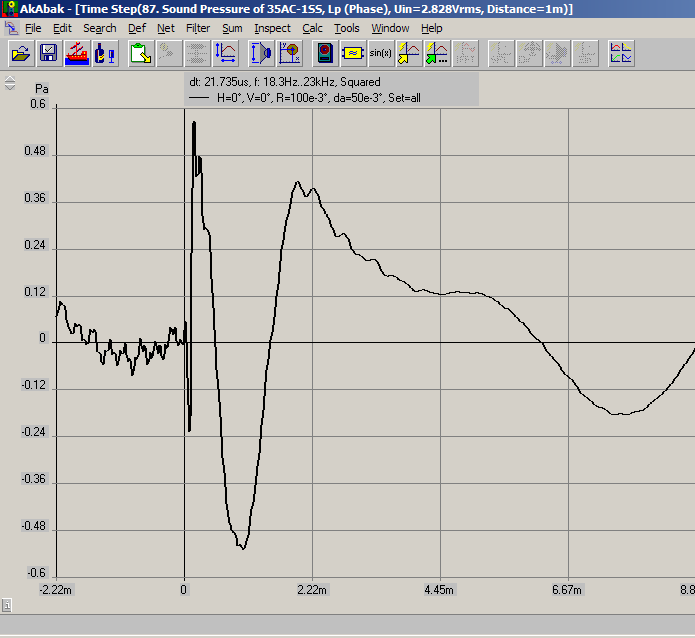Click the open folder toolbar icon
Viewport: 695px width, 638px height.
point(21,53)
